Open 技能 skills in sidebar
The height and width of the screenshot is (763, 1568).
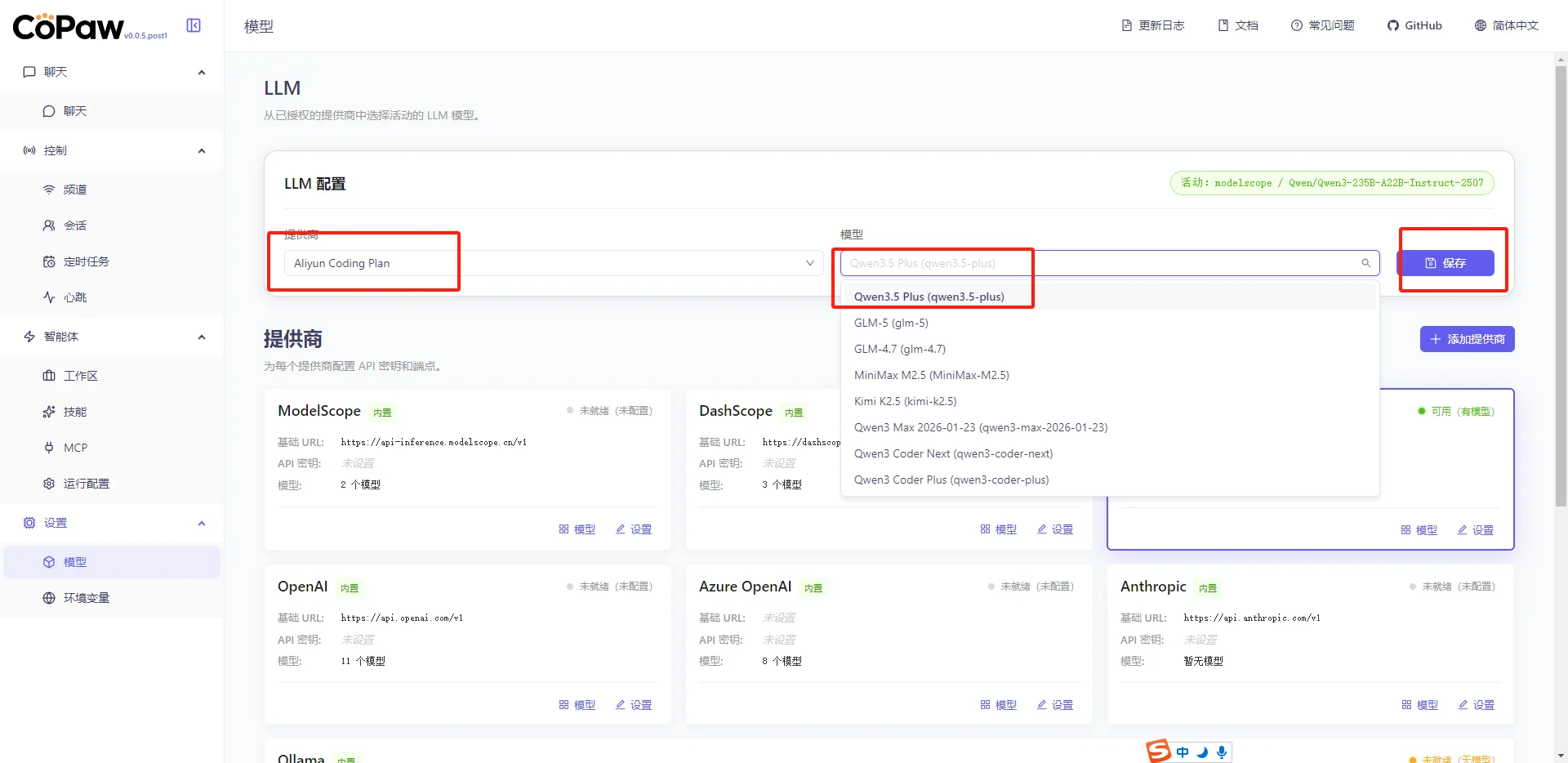point(75,412)
